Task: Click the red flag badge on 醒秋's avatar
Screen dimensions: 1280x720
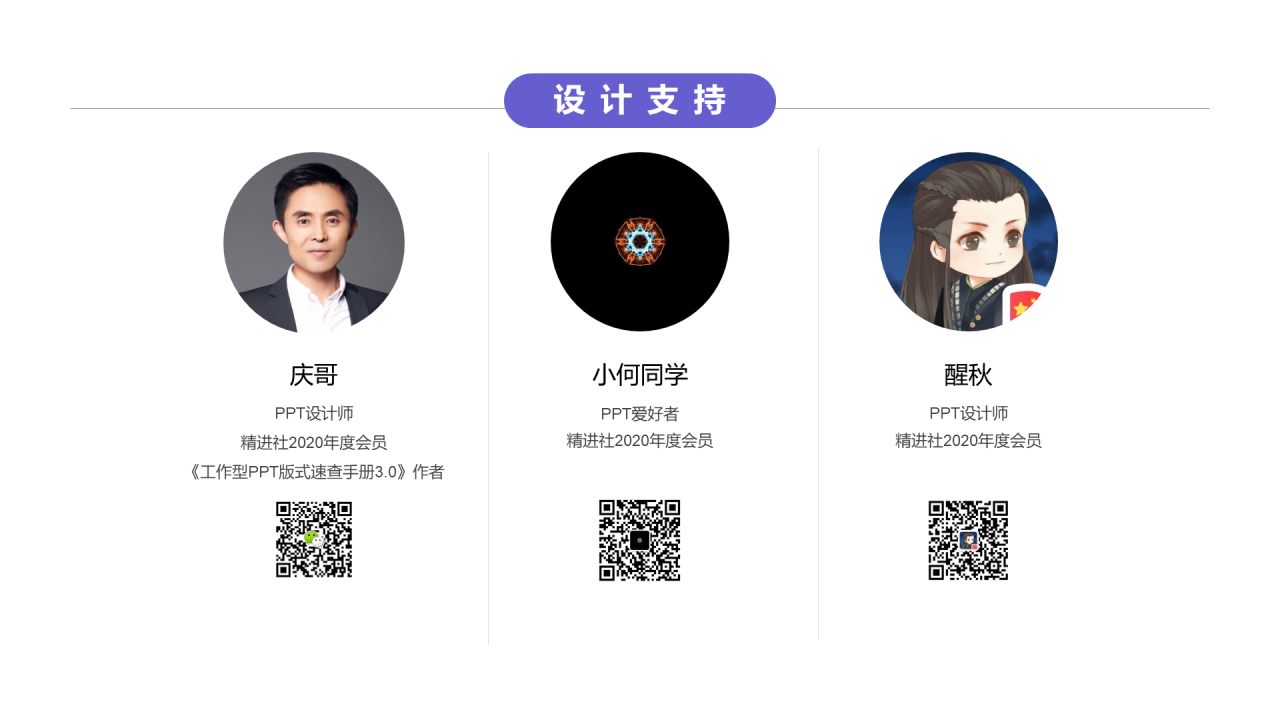Action: point(1024,305)
